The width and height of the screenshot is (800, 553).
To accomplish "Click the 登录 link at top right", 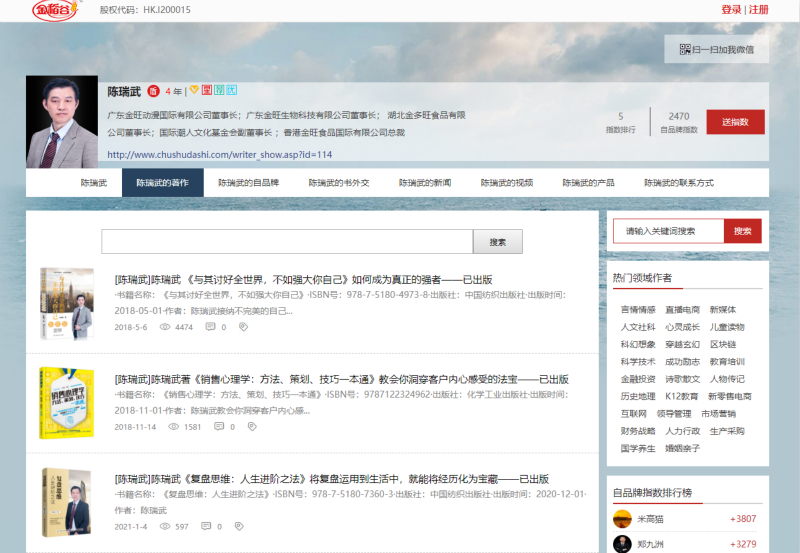I will point(731,10).
